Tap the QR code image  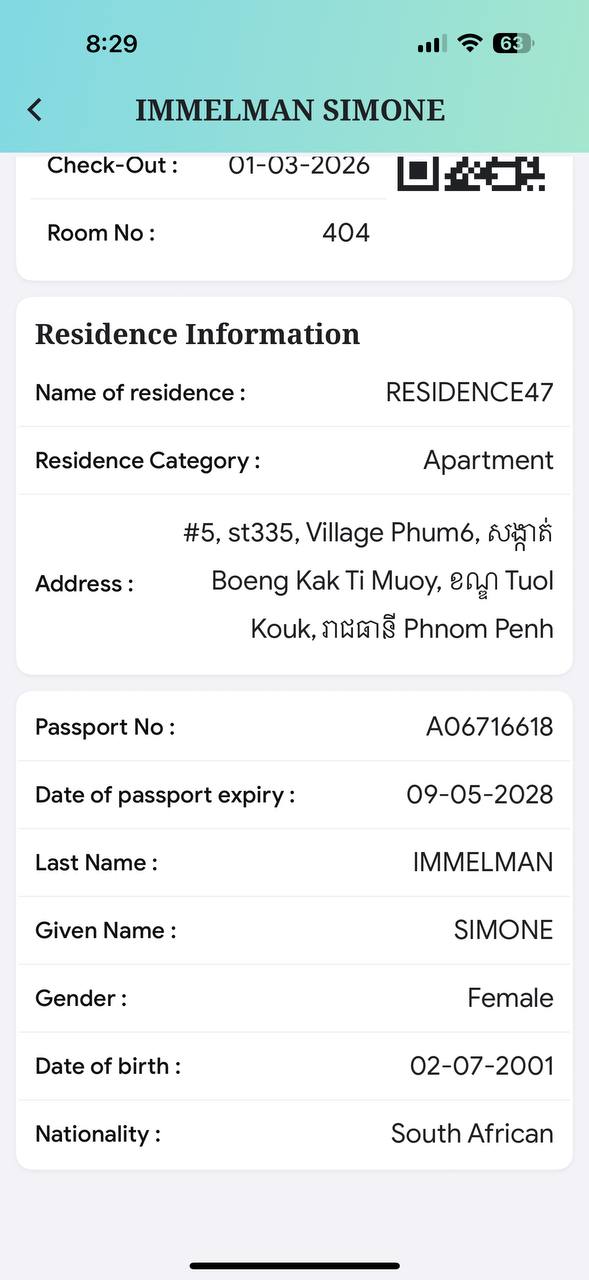pyautogui.click(x=471, y=173)
